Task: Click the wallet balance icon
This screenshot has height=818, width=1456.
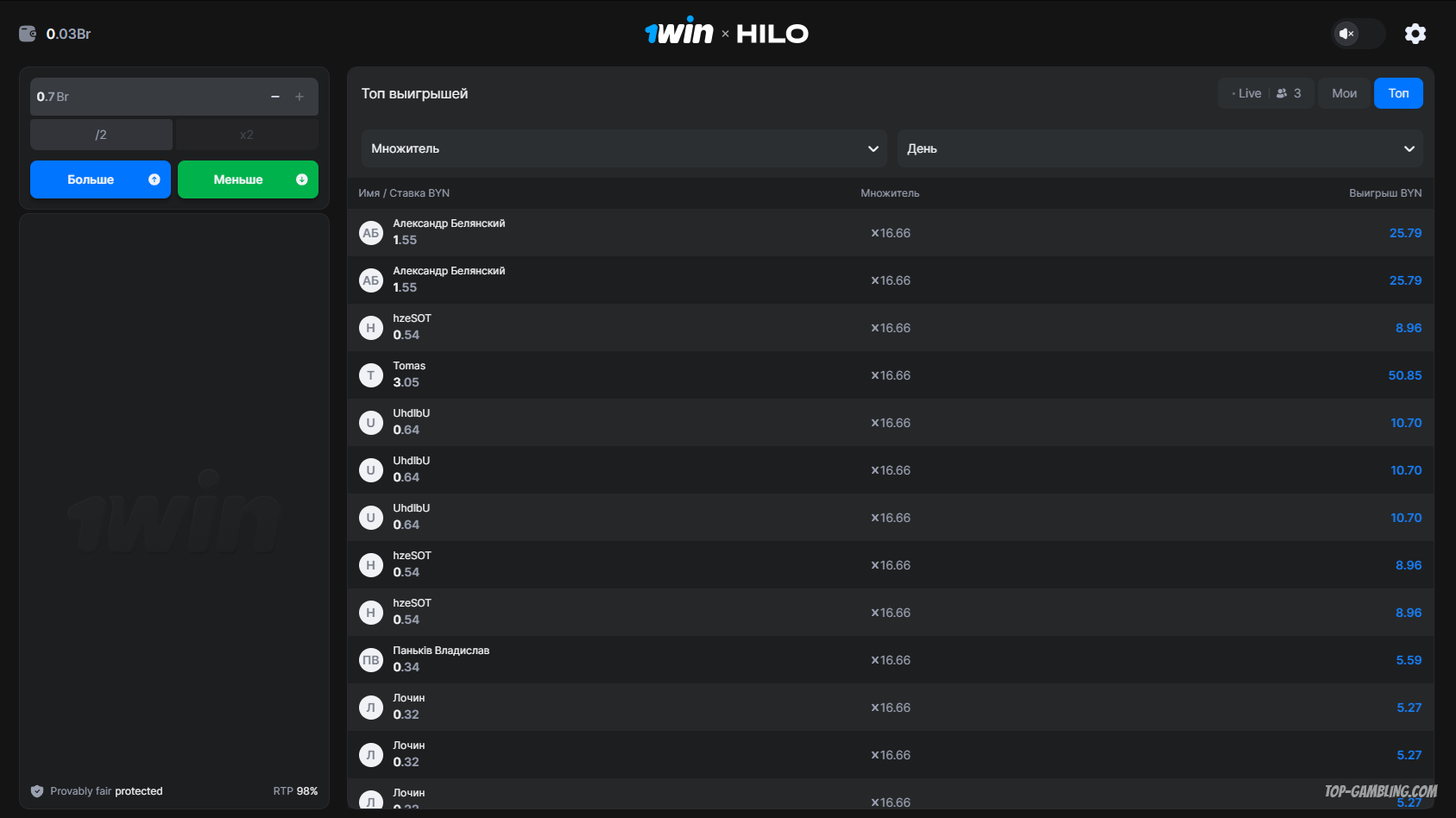Action: tap(28, 34)
